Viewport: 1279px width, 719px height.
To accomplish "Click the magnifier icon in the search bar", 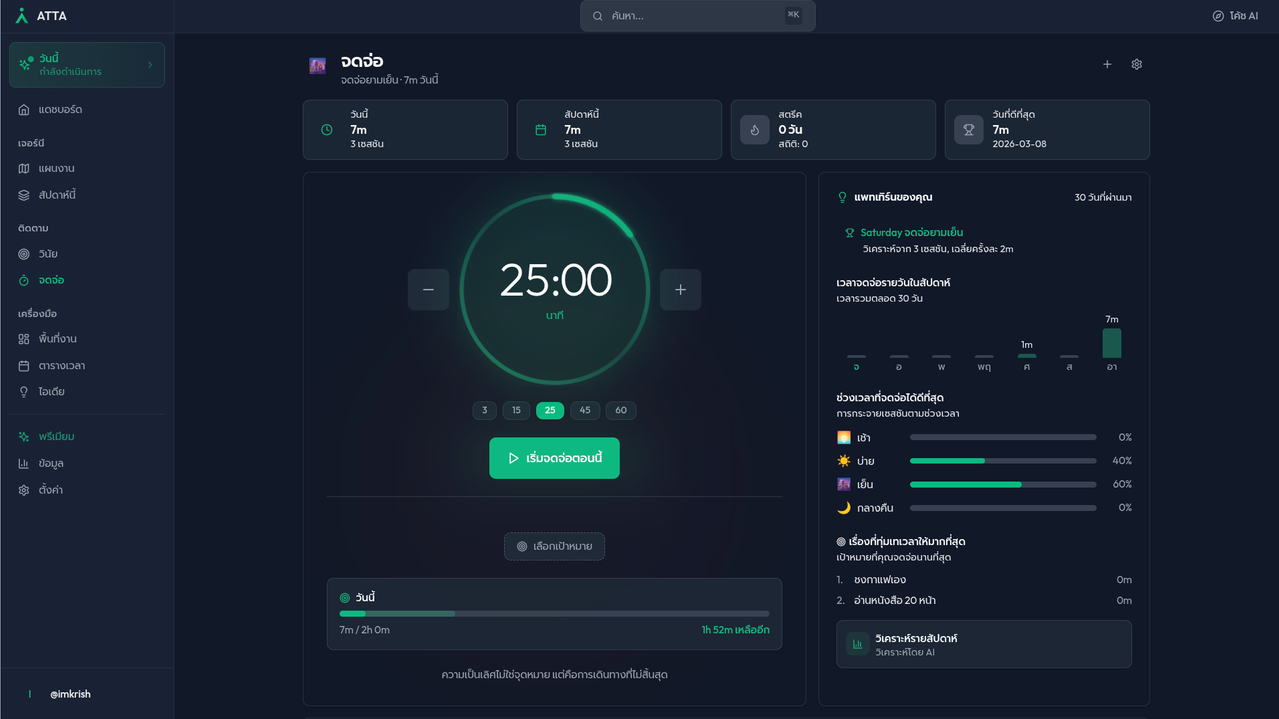I will [598, 16].
